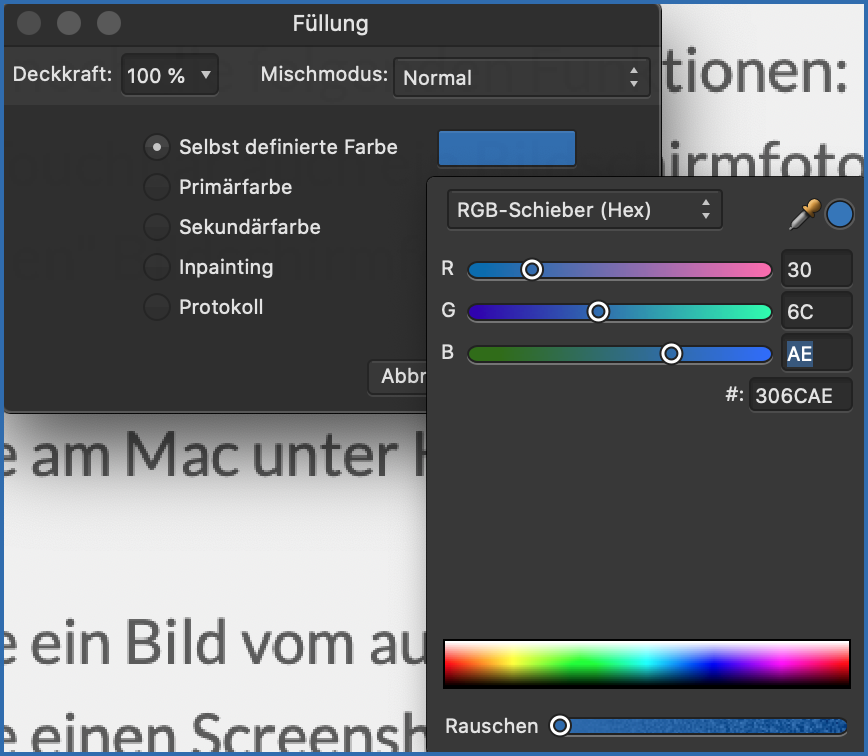Click the Rauschen noise slider handle
The image size is (868, 756).
[560, 725]
